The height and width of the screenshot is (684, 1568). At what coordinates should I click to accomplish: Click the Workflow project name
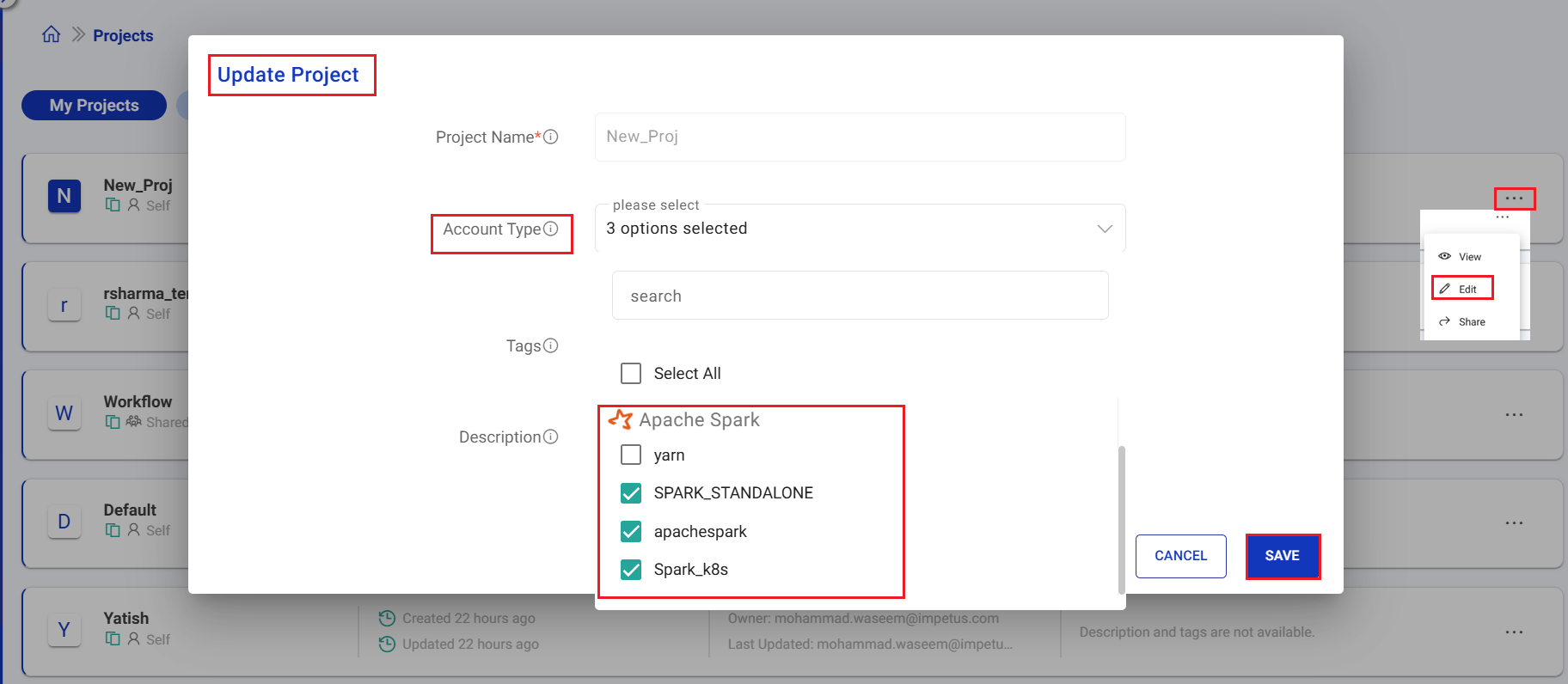[x=138, y=401]
